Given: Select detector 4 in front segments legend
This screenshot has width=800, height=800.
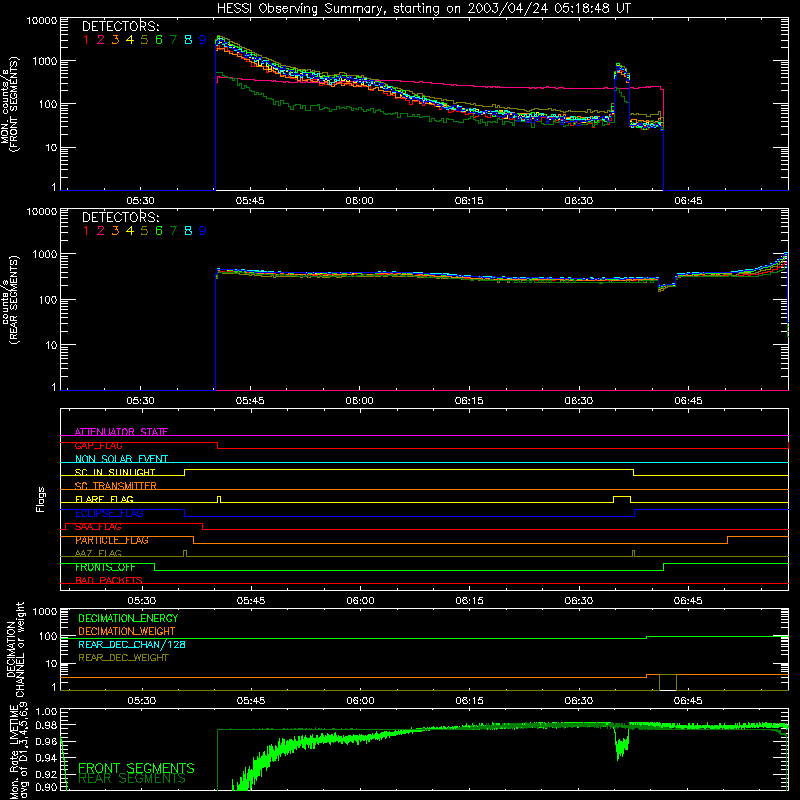Looking at the screenshot, I should (x=130, y=40).
